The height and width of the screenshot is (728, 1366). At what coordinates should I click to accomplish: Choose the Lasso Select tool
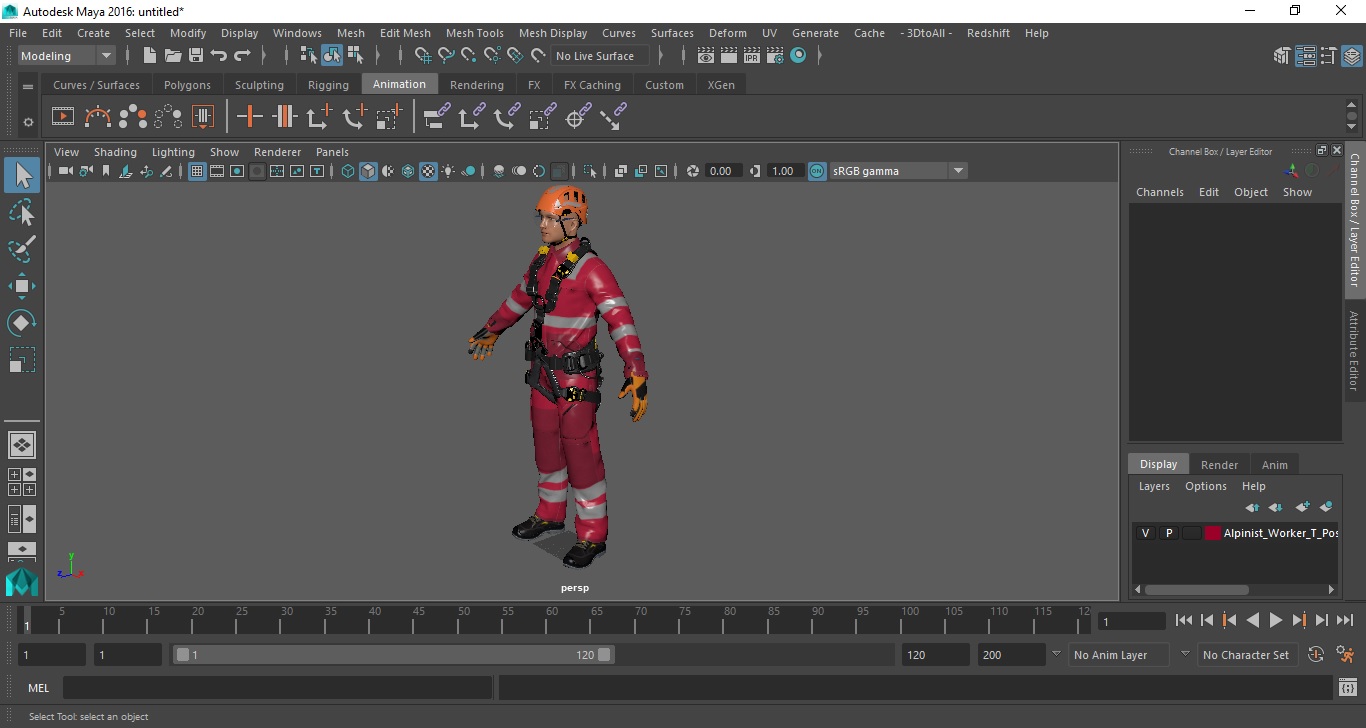click(22, 212)
